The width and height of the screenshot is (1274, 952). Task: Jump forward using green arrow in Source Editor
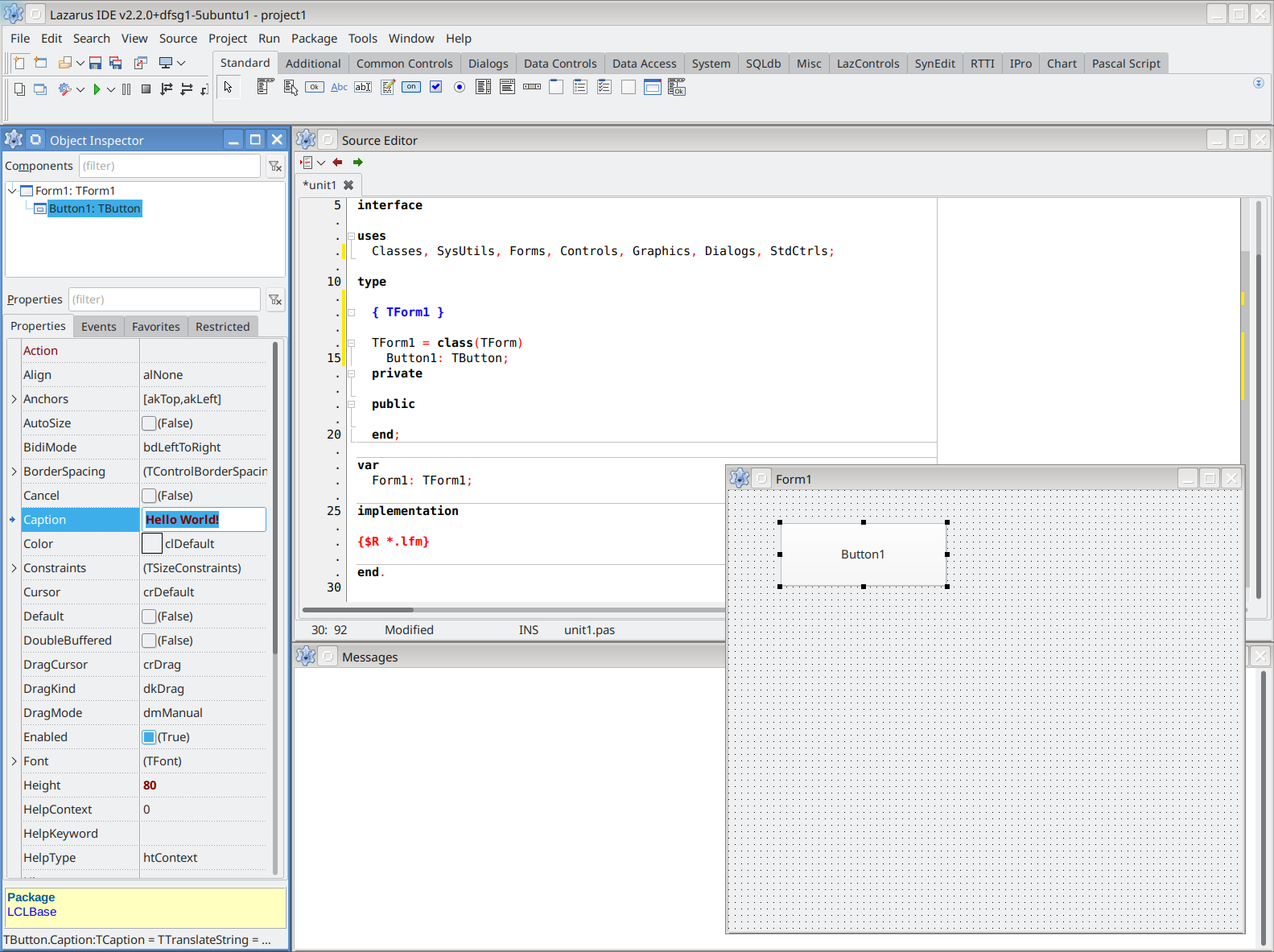(358, 163)
